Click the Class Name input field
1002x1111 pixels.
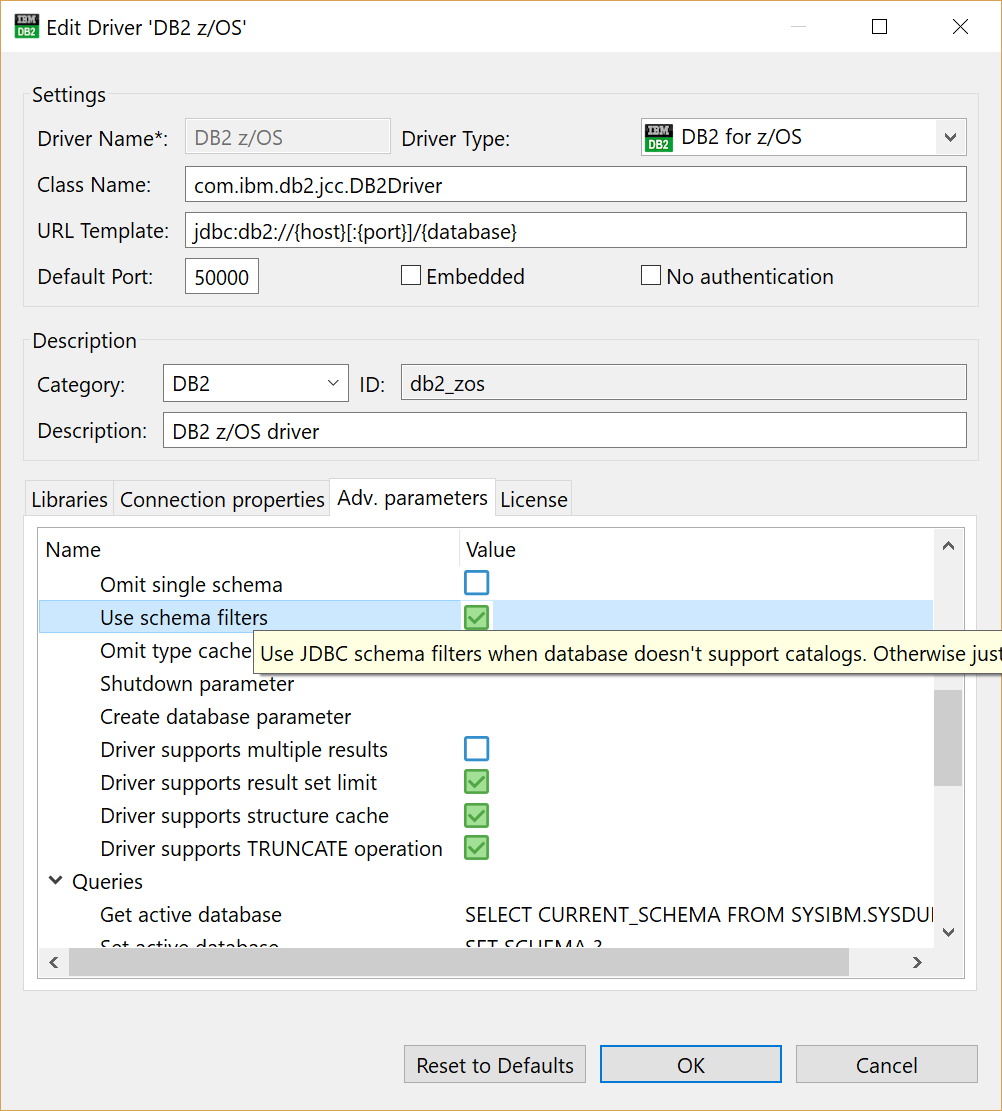click(575, 184)
